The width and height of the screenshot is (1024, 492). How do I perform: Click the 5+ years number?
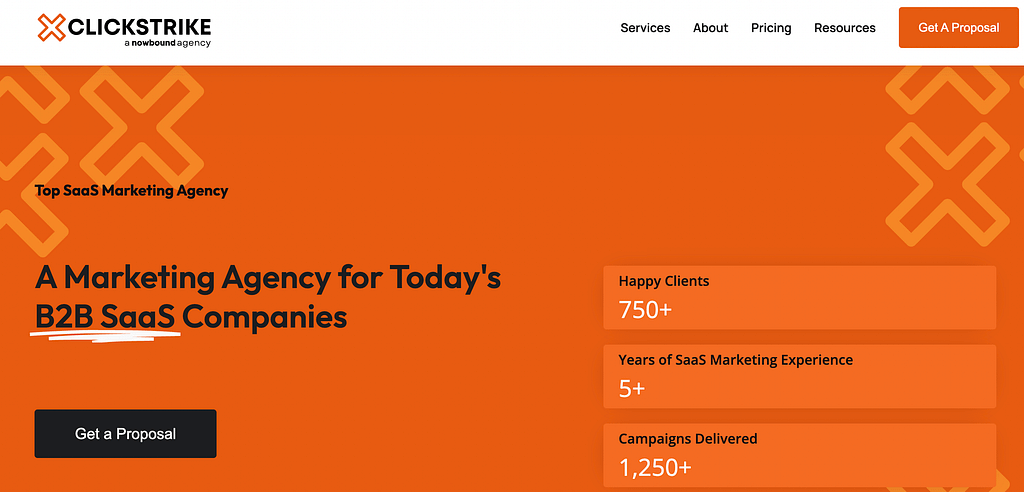coord(632,389)
